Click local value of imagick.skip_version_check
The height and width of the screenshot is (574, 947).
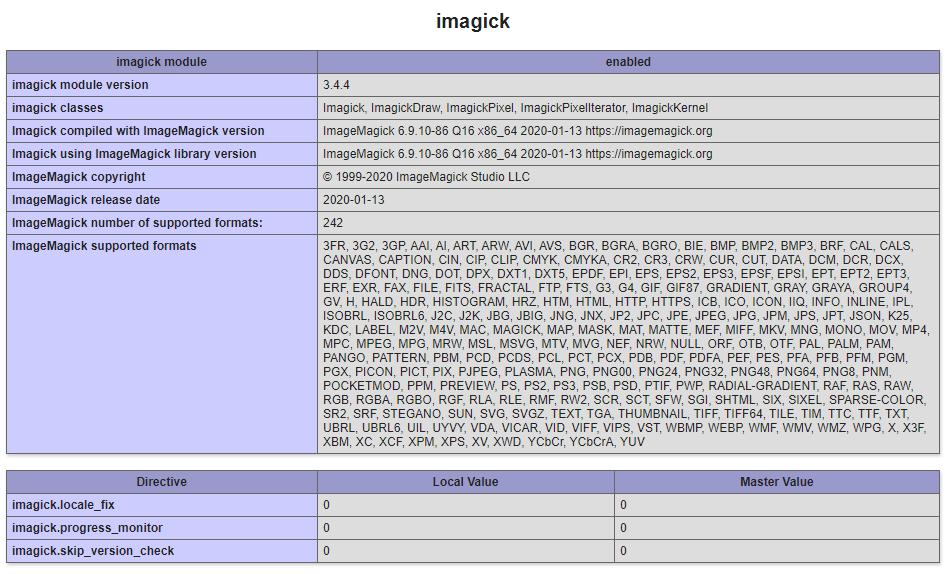click(466, 550)
